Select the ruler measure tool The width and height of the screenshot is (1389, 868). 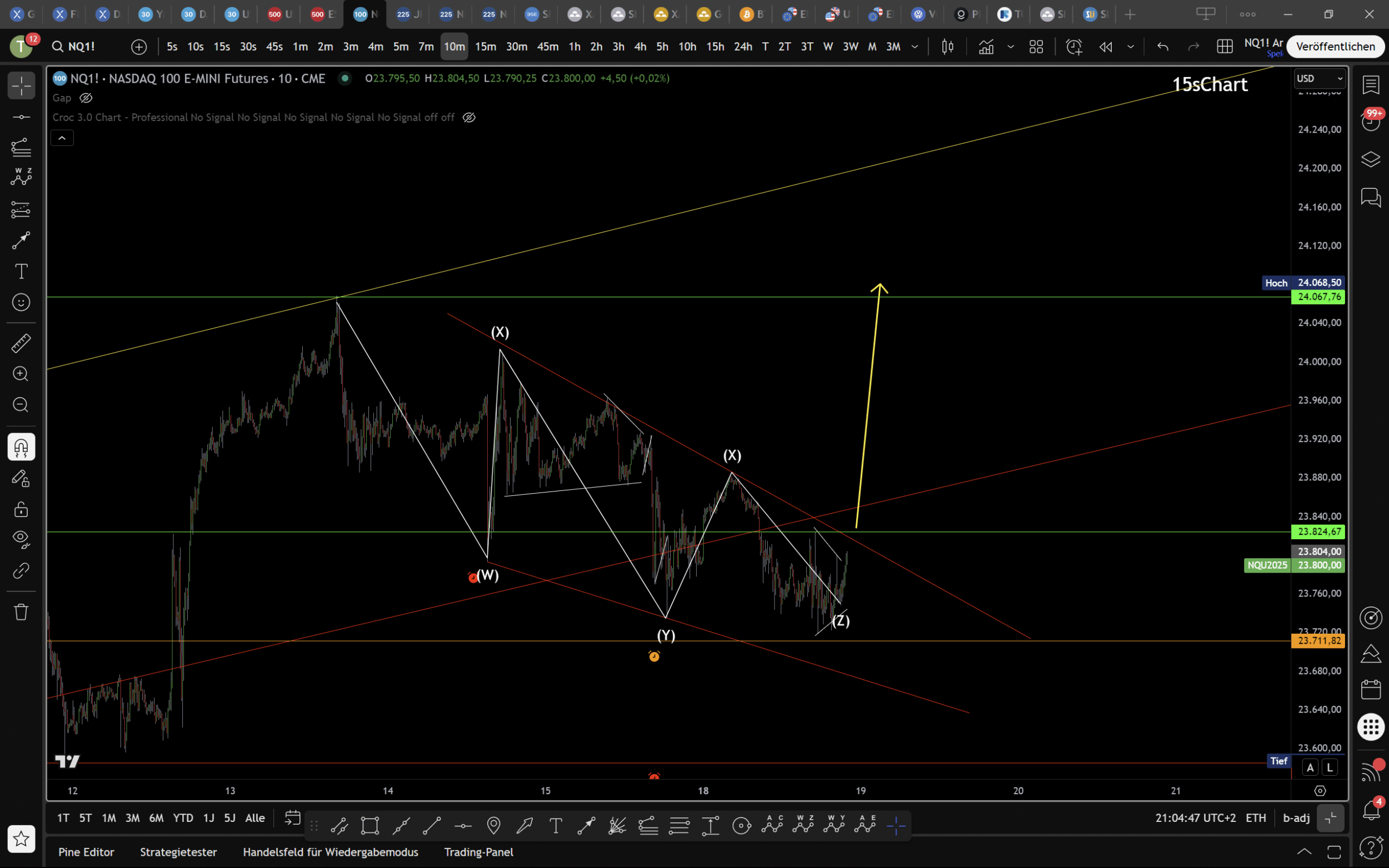pyautogui.click(x=21, y=343)
